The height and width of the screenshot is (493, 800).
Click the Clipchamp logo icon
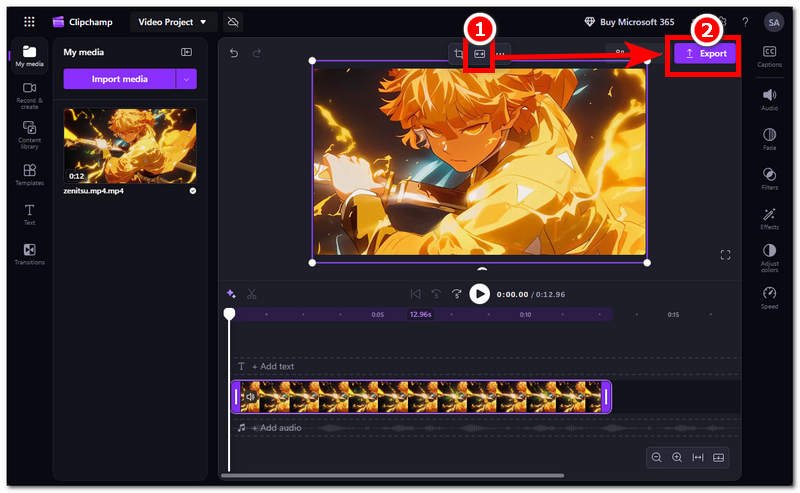58,22
